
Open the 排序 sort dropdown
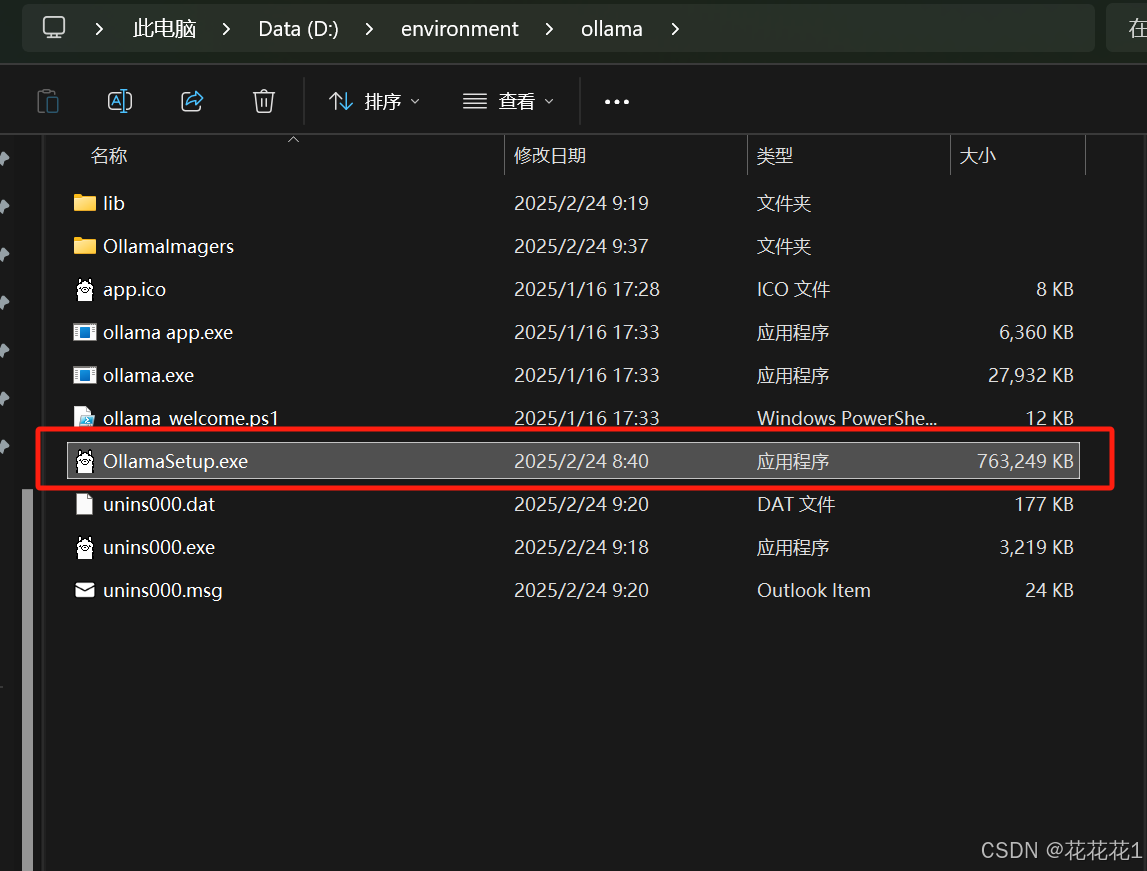pyautogui.click(x=375, y=101)
